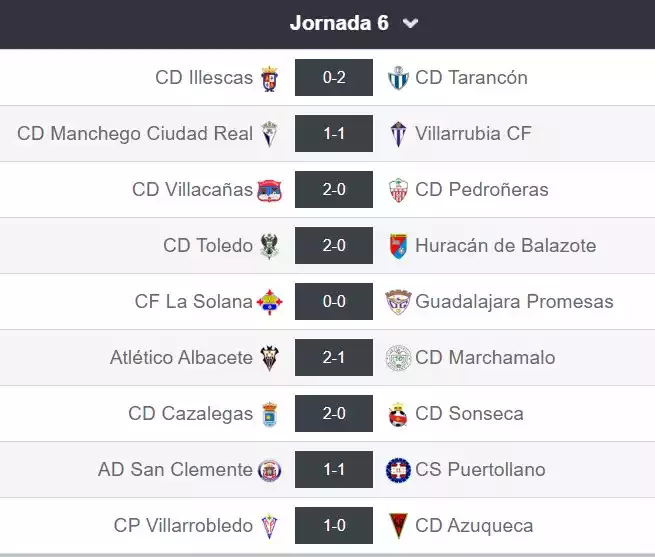655x557 pixels.
Task: Open the AD San Clemente team link
Action: pos(175,470)
